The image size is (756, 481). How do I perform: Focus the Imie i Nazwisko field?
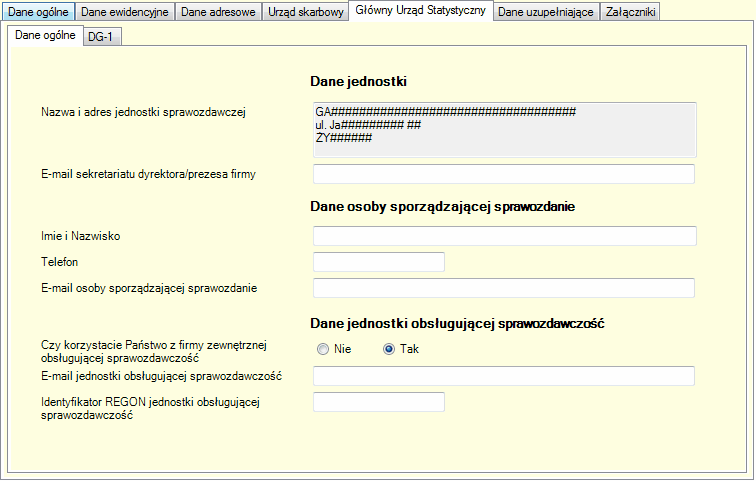(505, 236)
